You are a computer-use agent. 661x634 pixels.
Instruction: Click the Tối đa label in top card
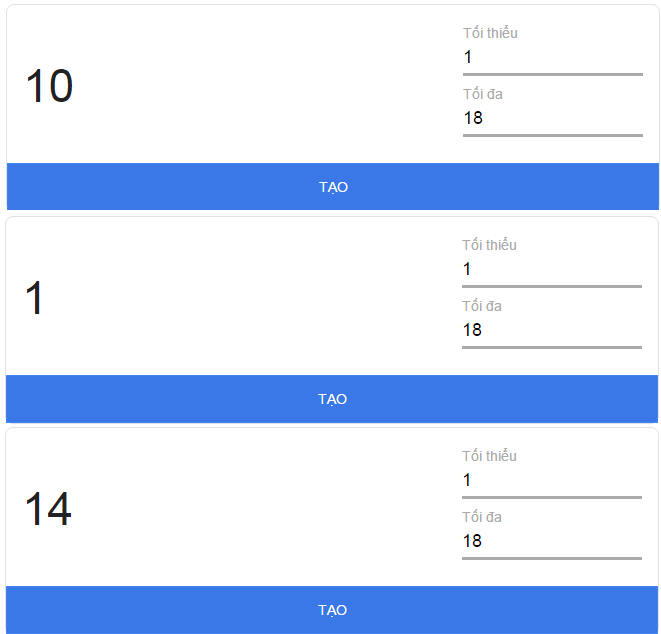[482, 94]
